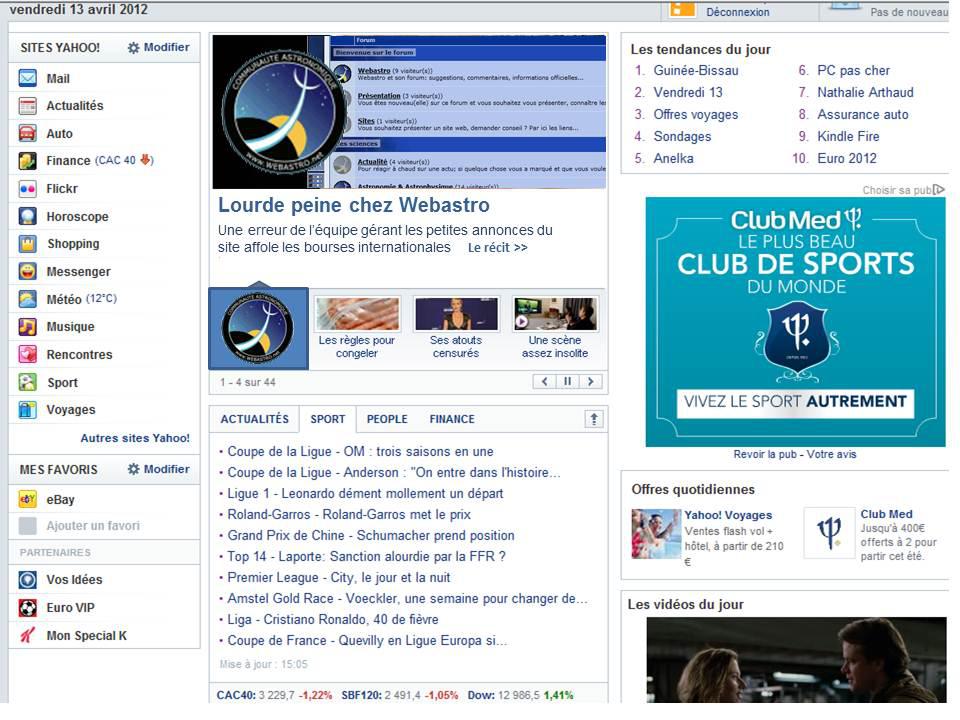This screenshot has width=960, height=720.
Task: Open Nathalie Arthaud trend
Action: click(865, 92)
